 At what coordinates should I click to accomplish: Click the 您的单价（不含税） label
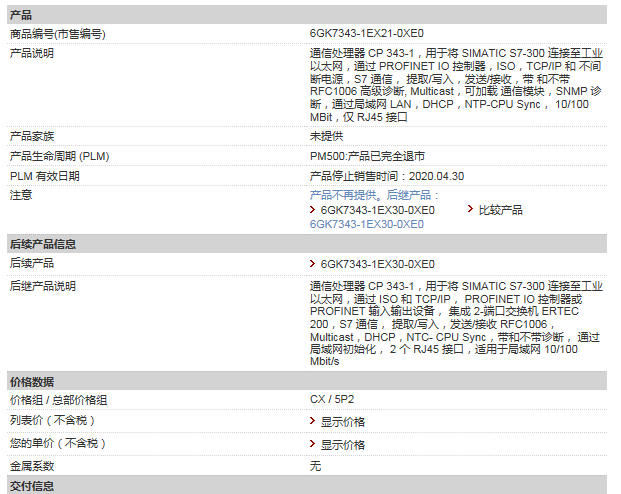[58, 443]
